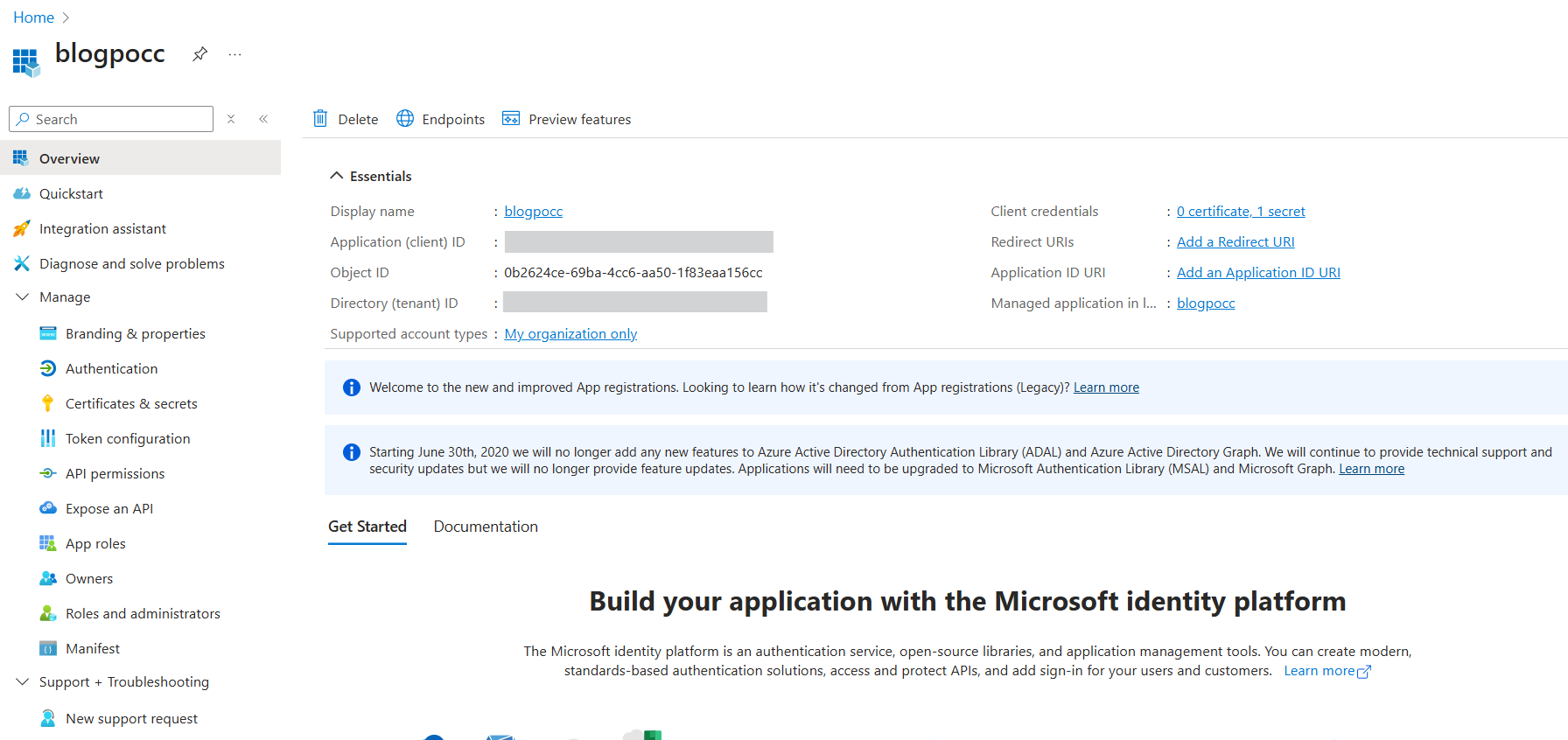
Task: Click the Certificates & secrets key icon
Action: [48, 403]
